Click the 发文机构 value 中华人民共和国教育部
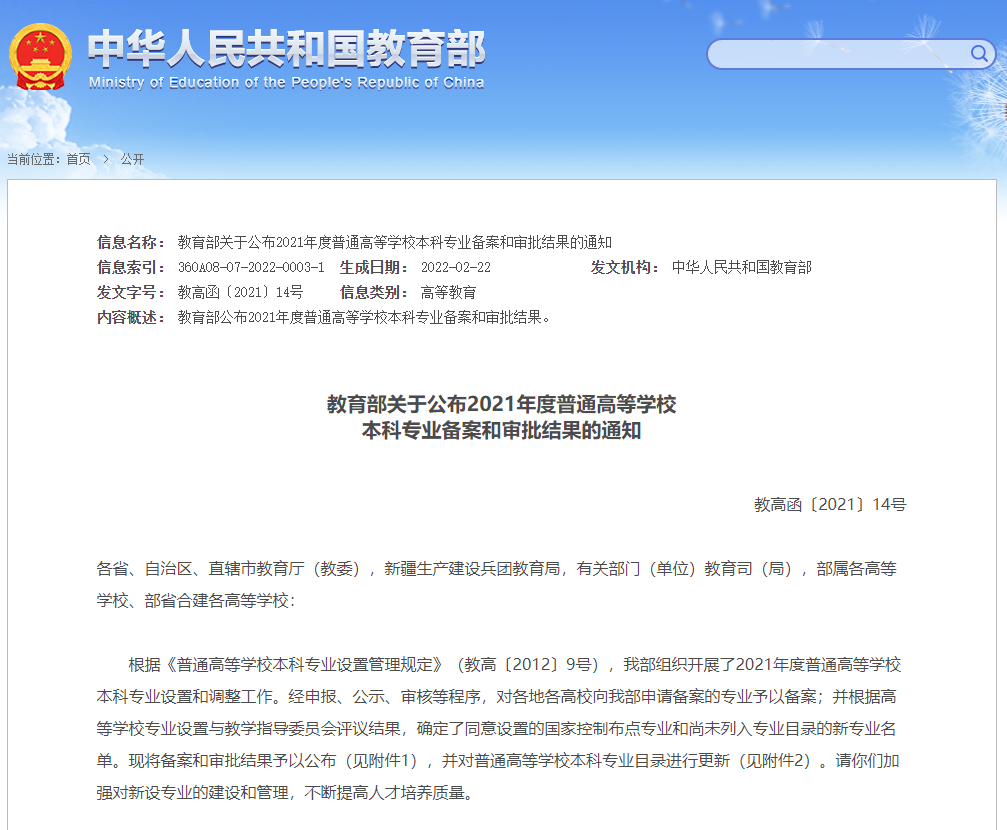This screenshot has height=830, width=1007. (x=744, y=267)
